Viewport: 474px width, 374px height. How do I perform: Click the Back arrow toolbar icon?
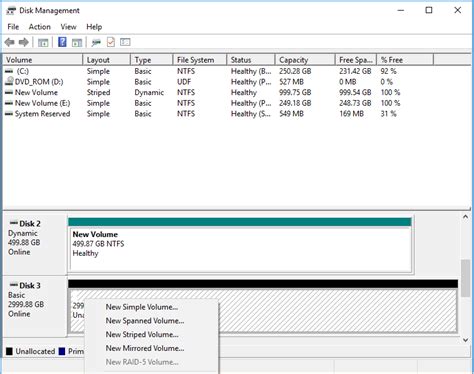(x=10, y=42)
